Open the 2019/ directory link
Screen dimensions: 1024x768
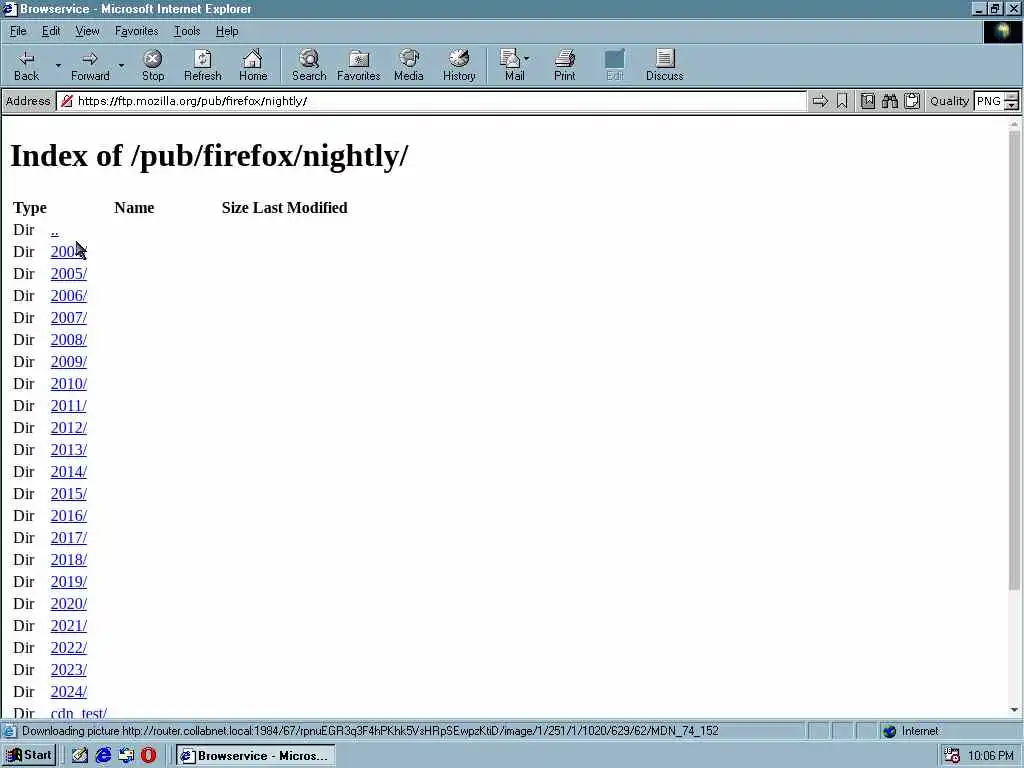pyautogui.click(x=69, y=582)
